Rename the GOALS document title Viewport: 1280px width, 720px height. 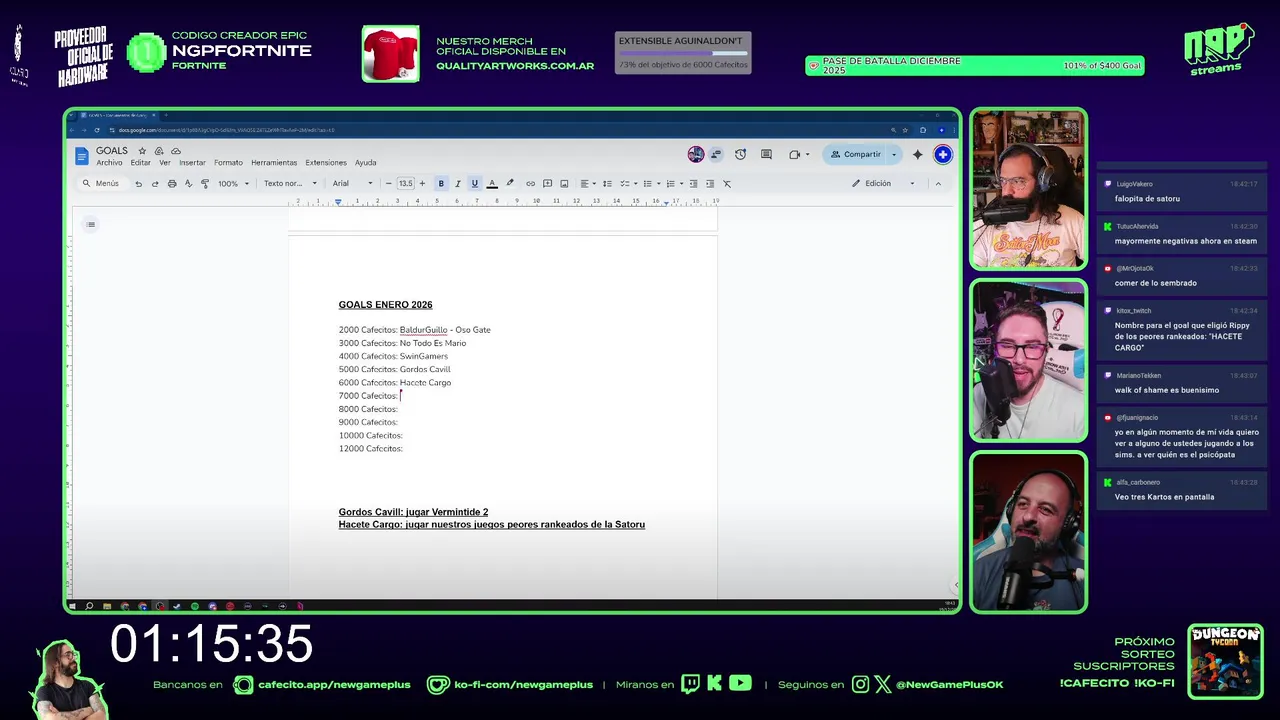pyautogui.click(x=112, y=151)
